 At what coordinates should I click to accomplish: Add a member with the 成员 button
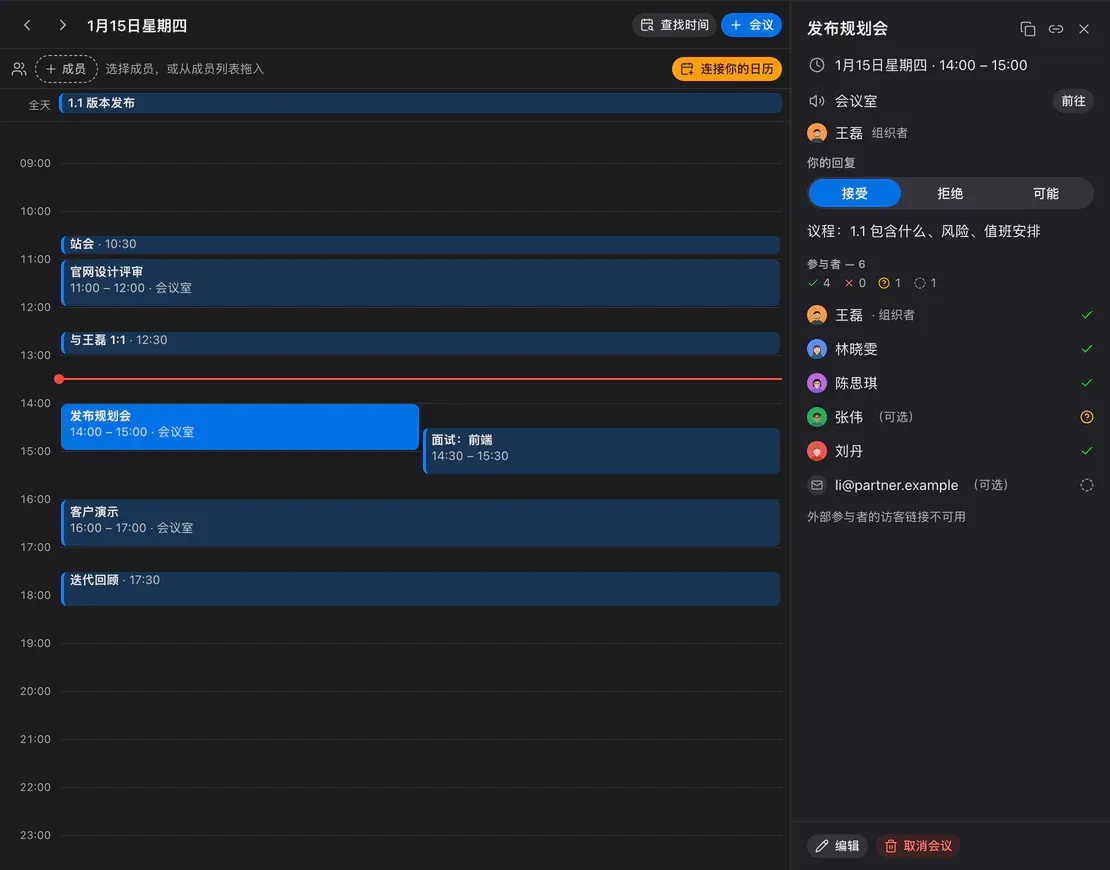point(66,69)
